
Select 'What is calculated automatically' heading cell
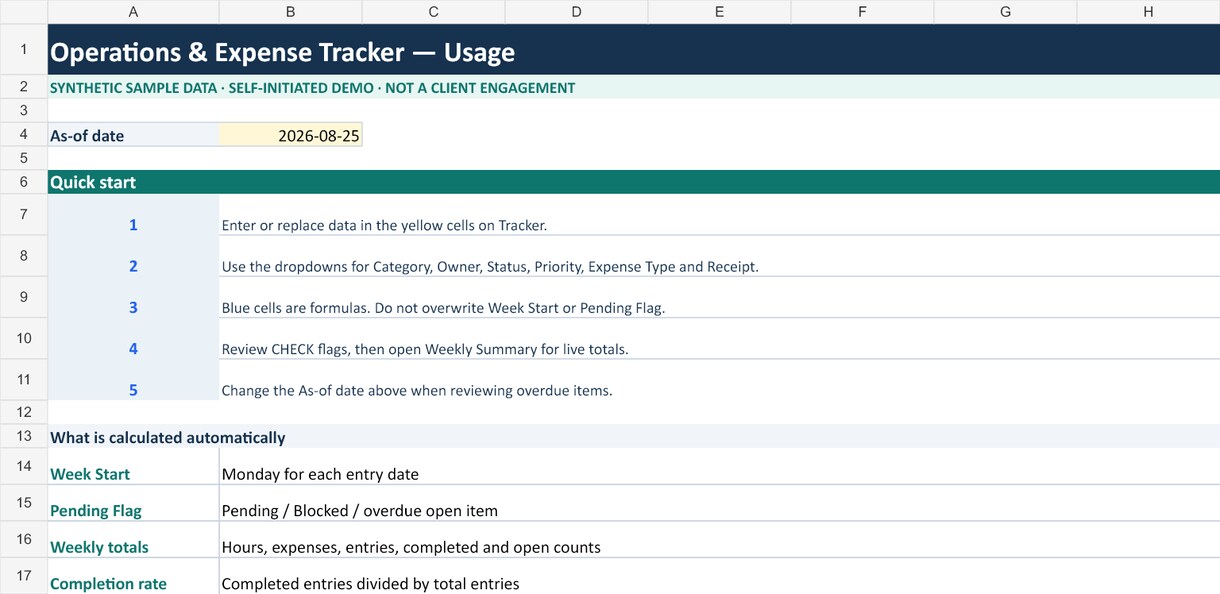(634, 436)
